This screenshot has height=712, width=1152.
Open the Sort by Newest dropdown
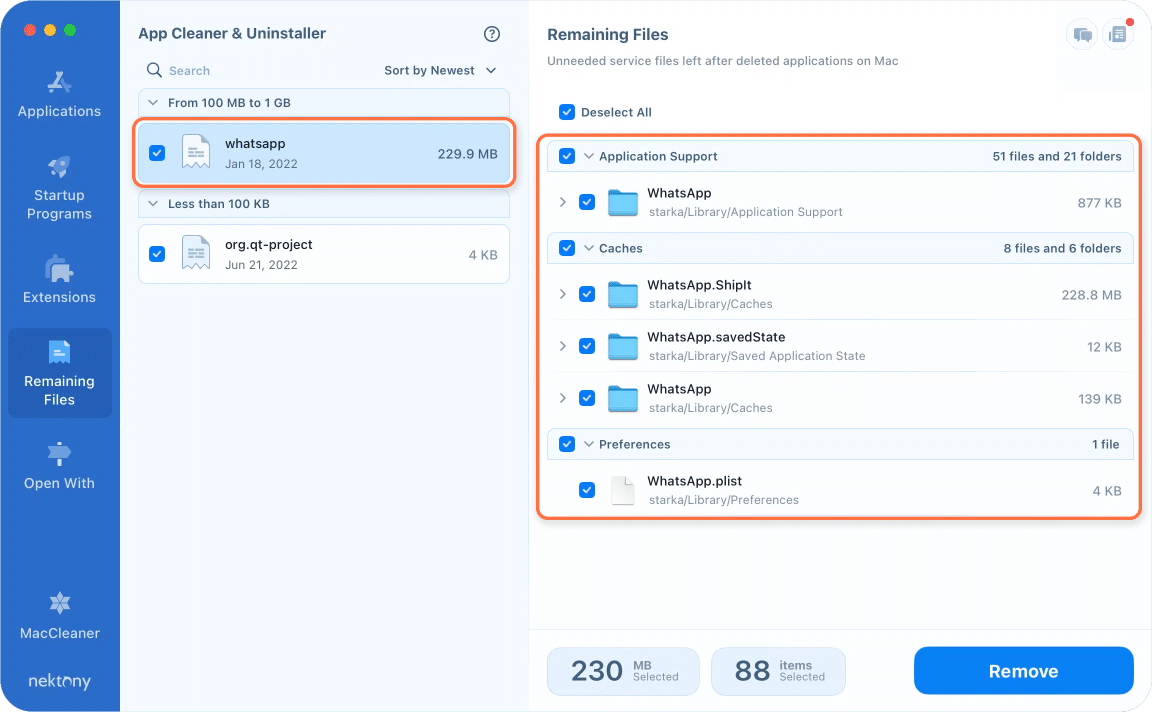pyautogui.click(x=440, y=71)
